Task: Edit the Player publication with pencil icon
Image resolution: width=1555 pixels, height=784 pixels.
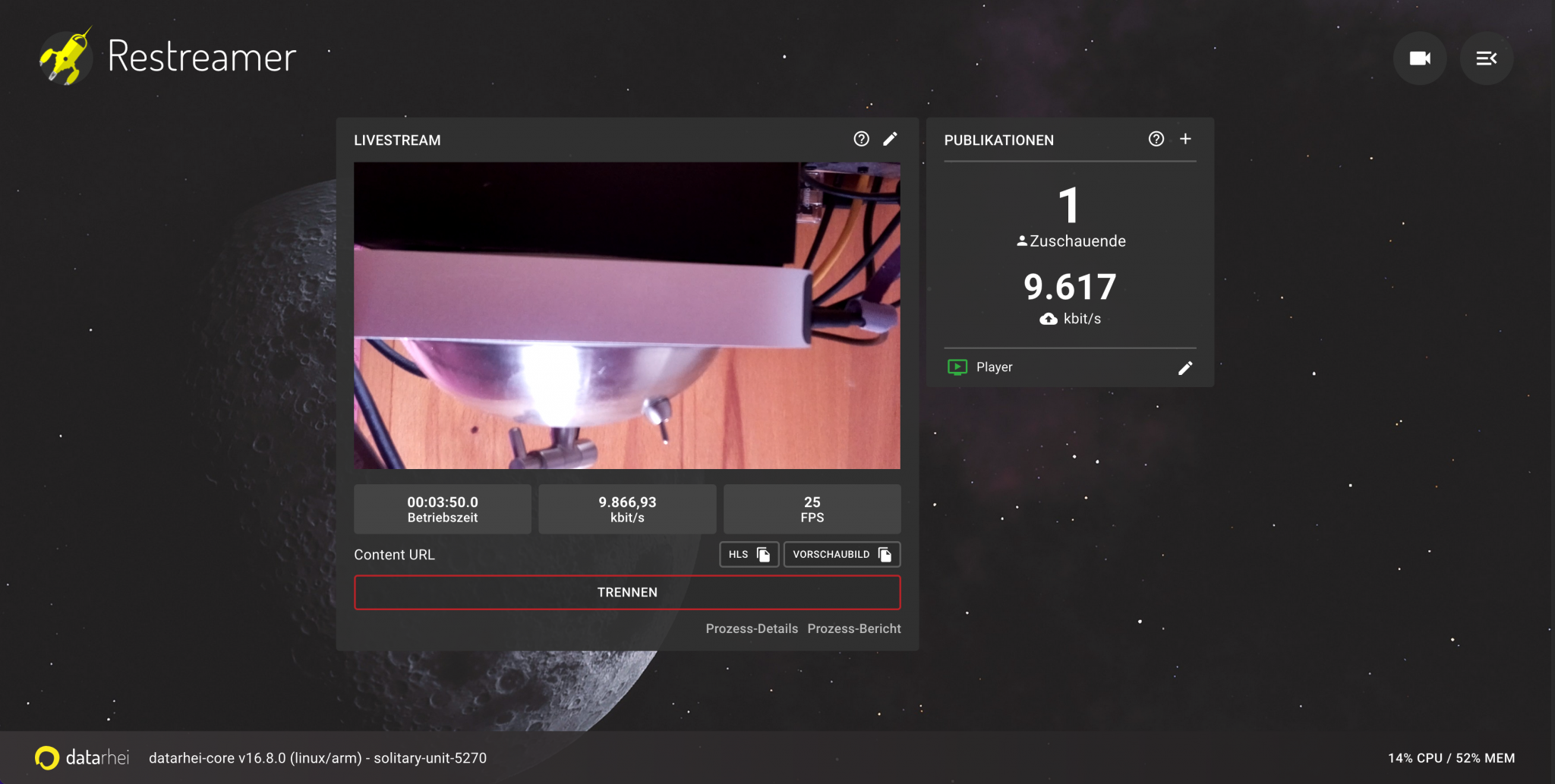Action: point(1185,367)
